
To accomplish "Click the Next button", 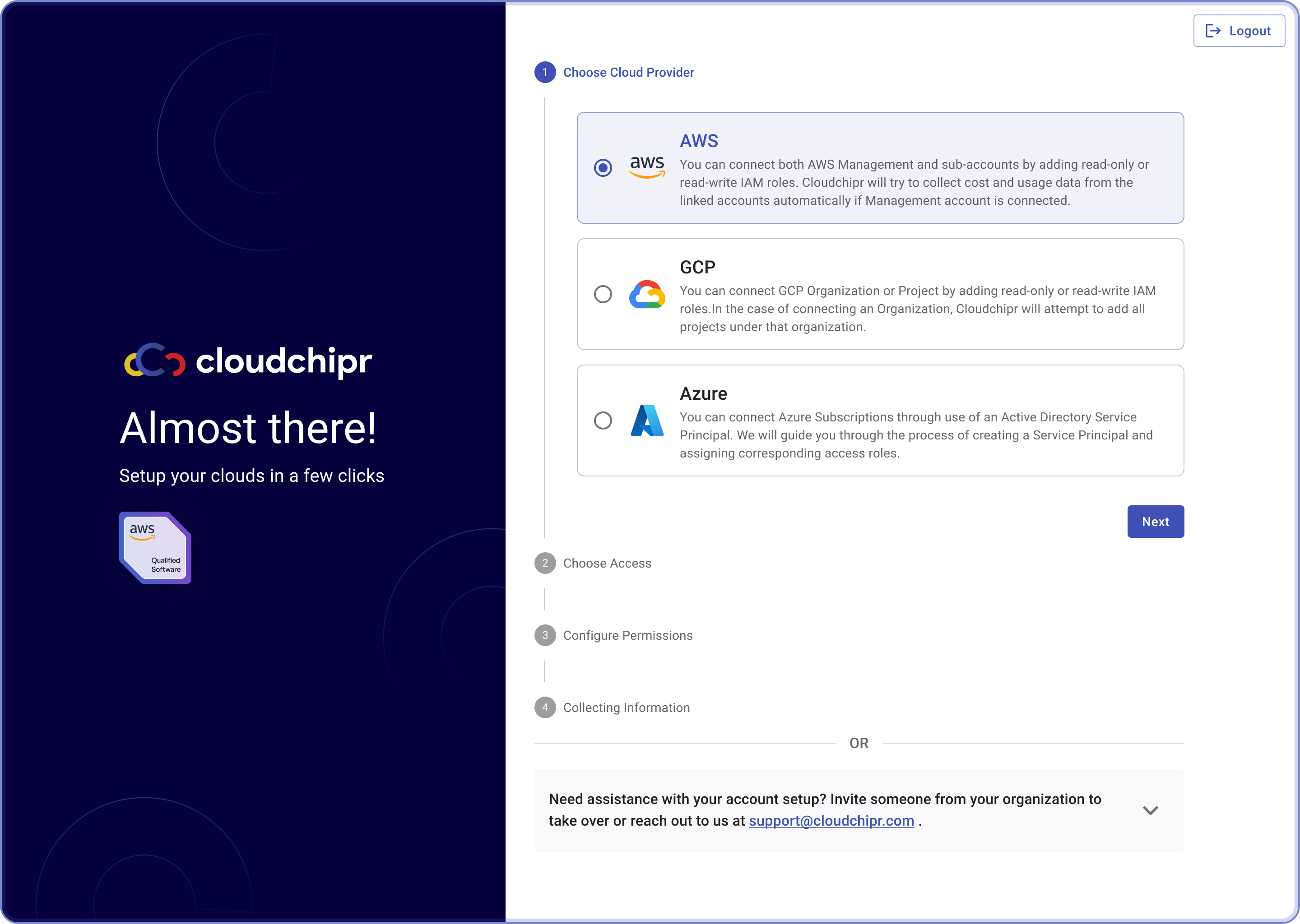I will pos(1156,521).
